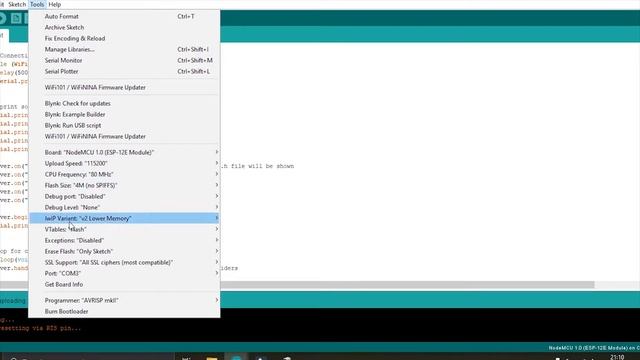The height and width of the screenshot is (360, 640).
Task: Open Manage Libraries...
Action: pos(124,49)
